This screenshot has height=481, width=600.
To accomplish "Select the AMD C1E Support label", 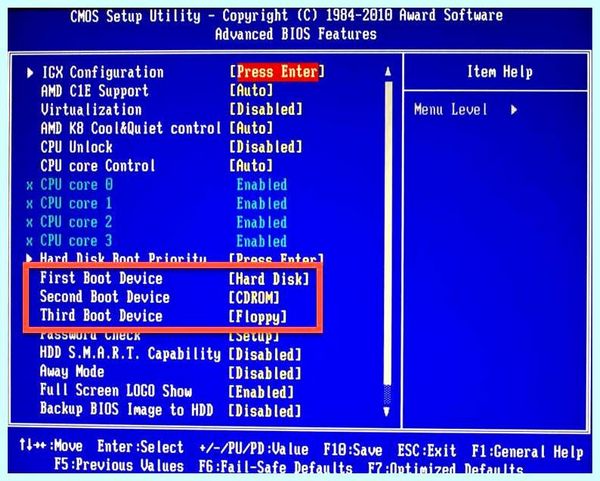I will tap(95, 91).
